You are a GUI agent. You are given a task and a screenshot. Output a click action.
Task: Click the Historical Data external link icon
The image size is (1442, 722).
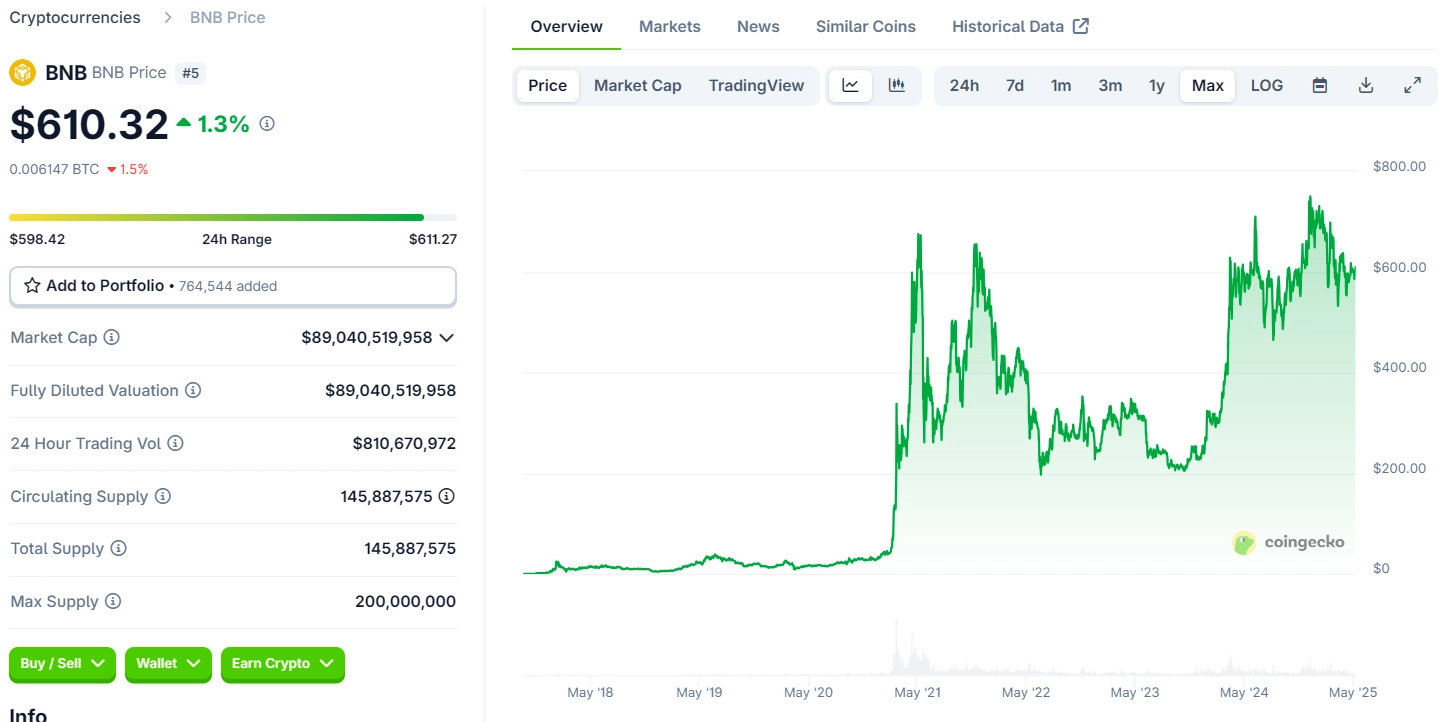click(1081, 26)
